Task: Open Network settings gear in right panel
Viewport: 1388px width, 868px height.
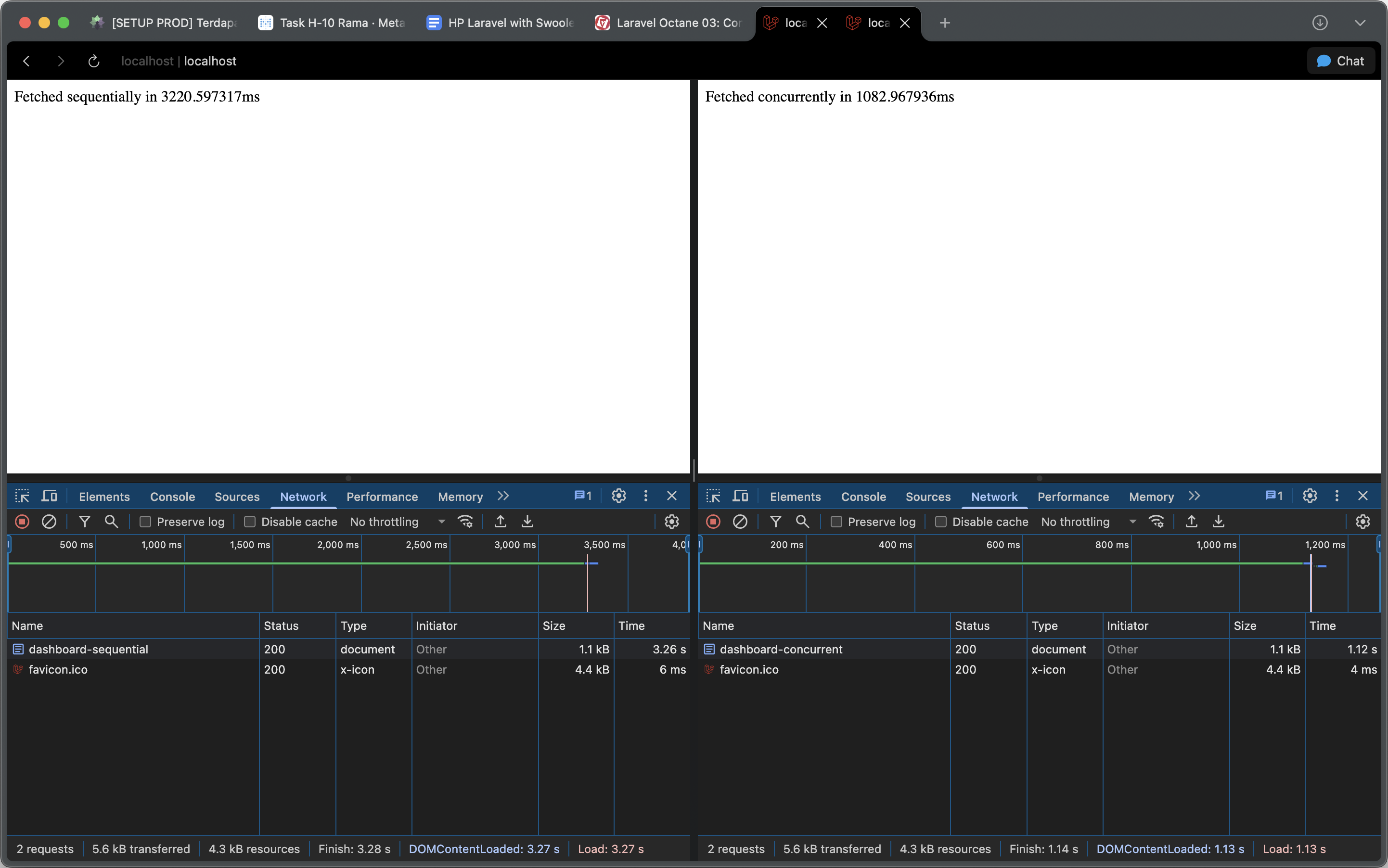Action: click(1362, 522)
